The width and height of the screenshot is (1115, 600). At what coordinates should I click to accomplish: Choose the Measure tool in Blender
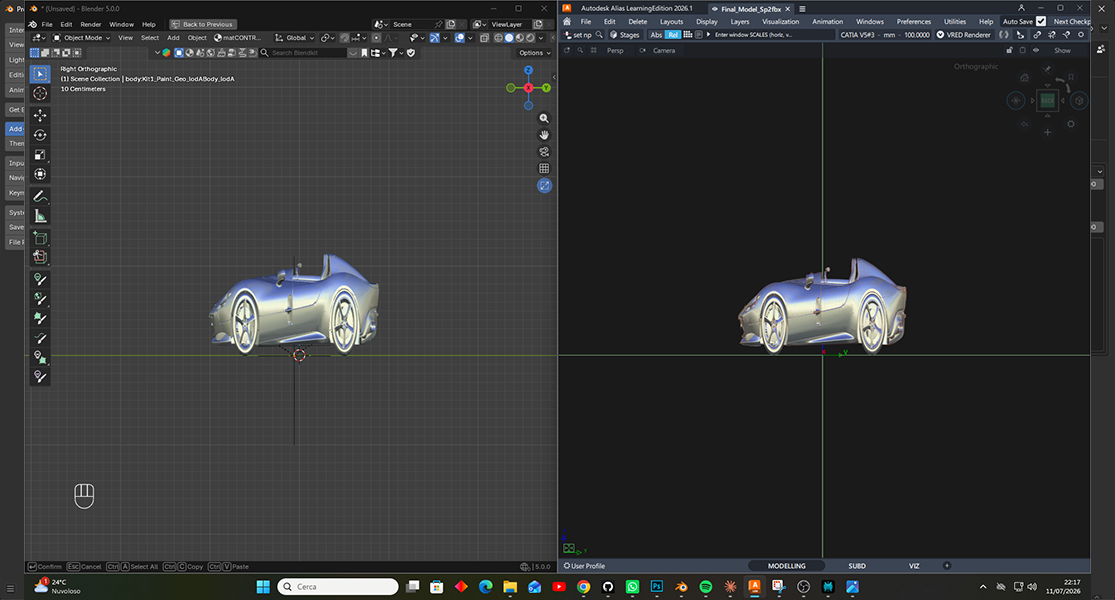point(40,216)
